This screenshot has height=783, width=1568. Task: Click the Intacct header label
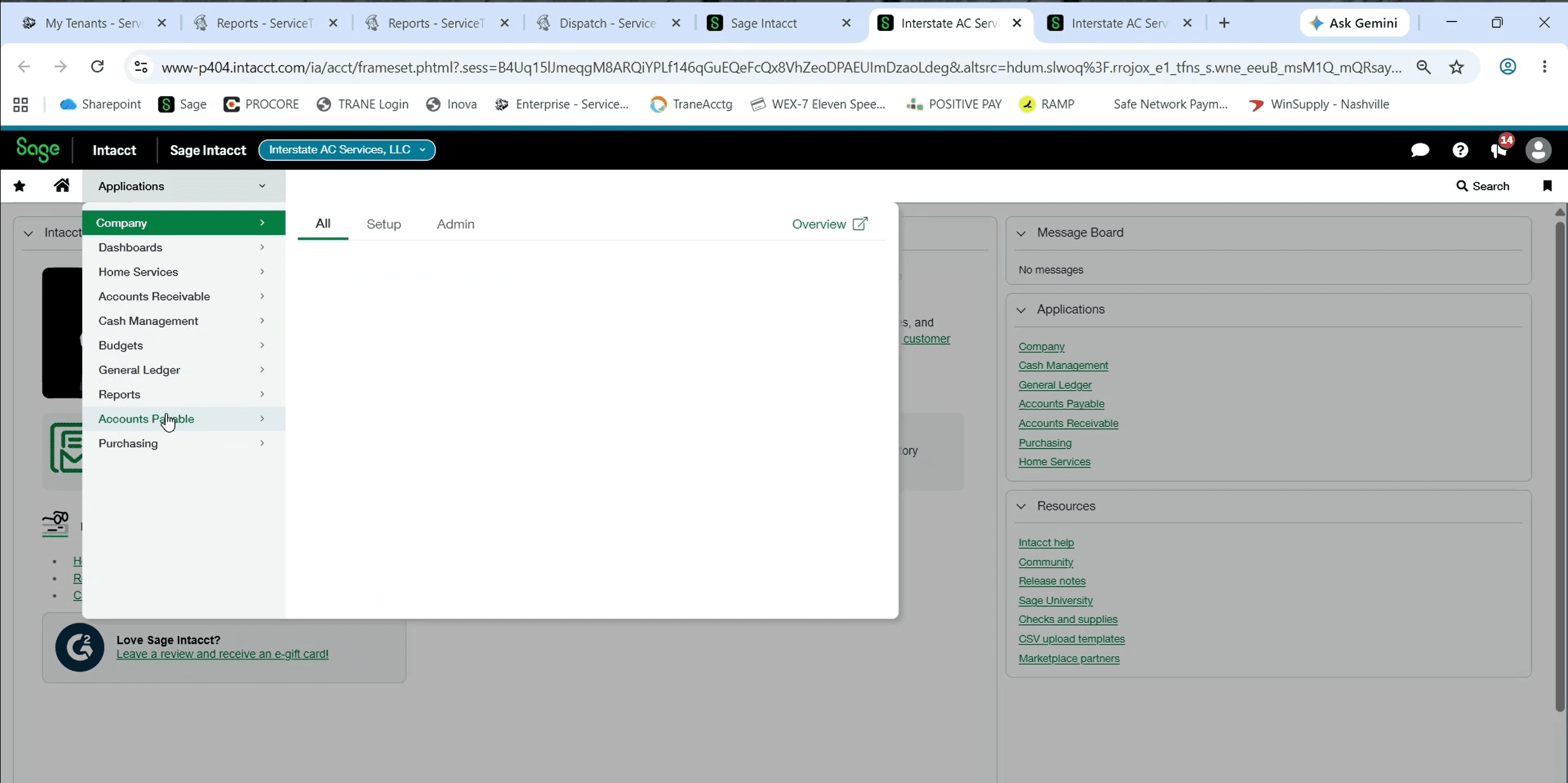coord(114,150)
